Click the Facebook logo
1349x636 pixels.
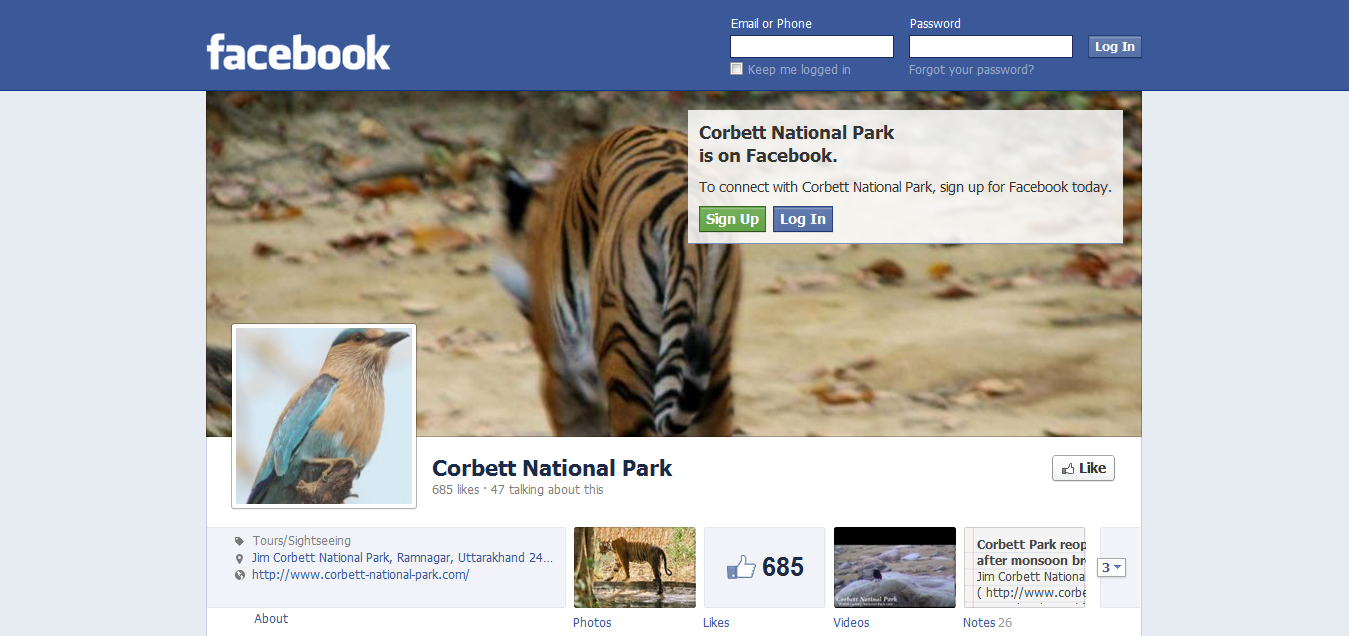(x=298, y=52)
